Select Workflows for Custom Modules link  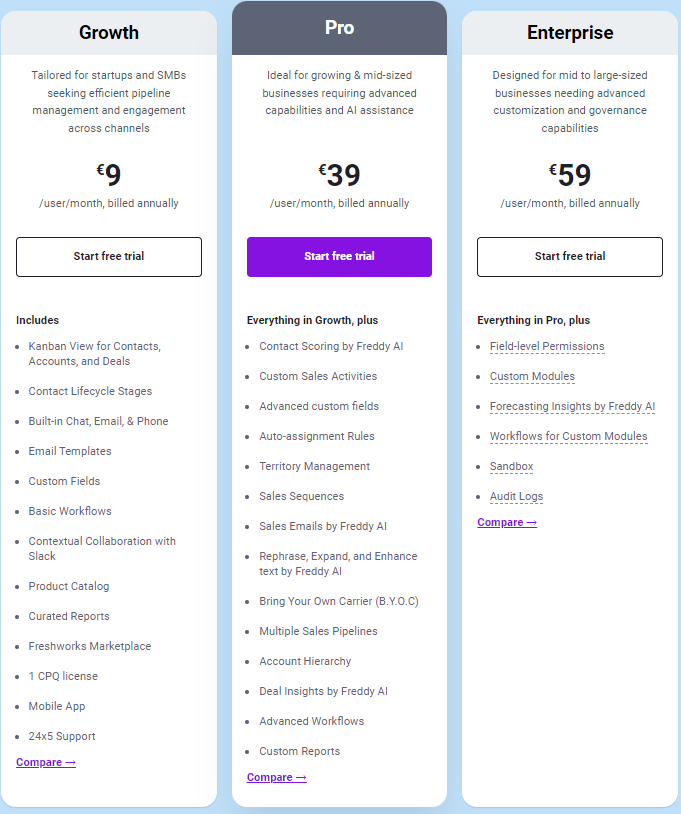(568, 437)
